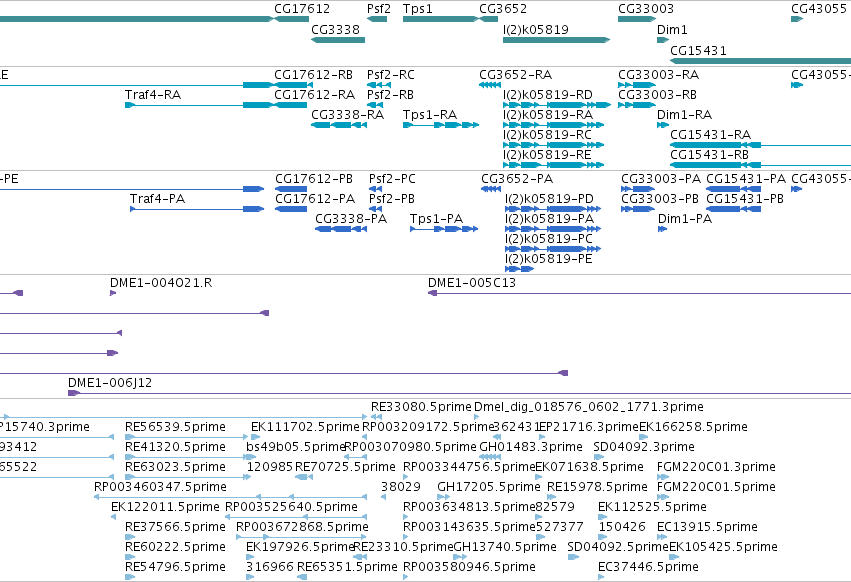Viewport: 851px width, 582px height.
Task: Click clone DME1-004021.R label
Action: (161, 283)
